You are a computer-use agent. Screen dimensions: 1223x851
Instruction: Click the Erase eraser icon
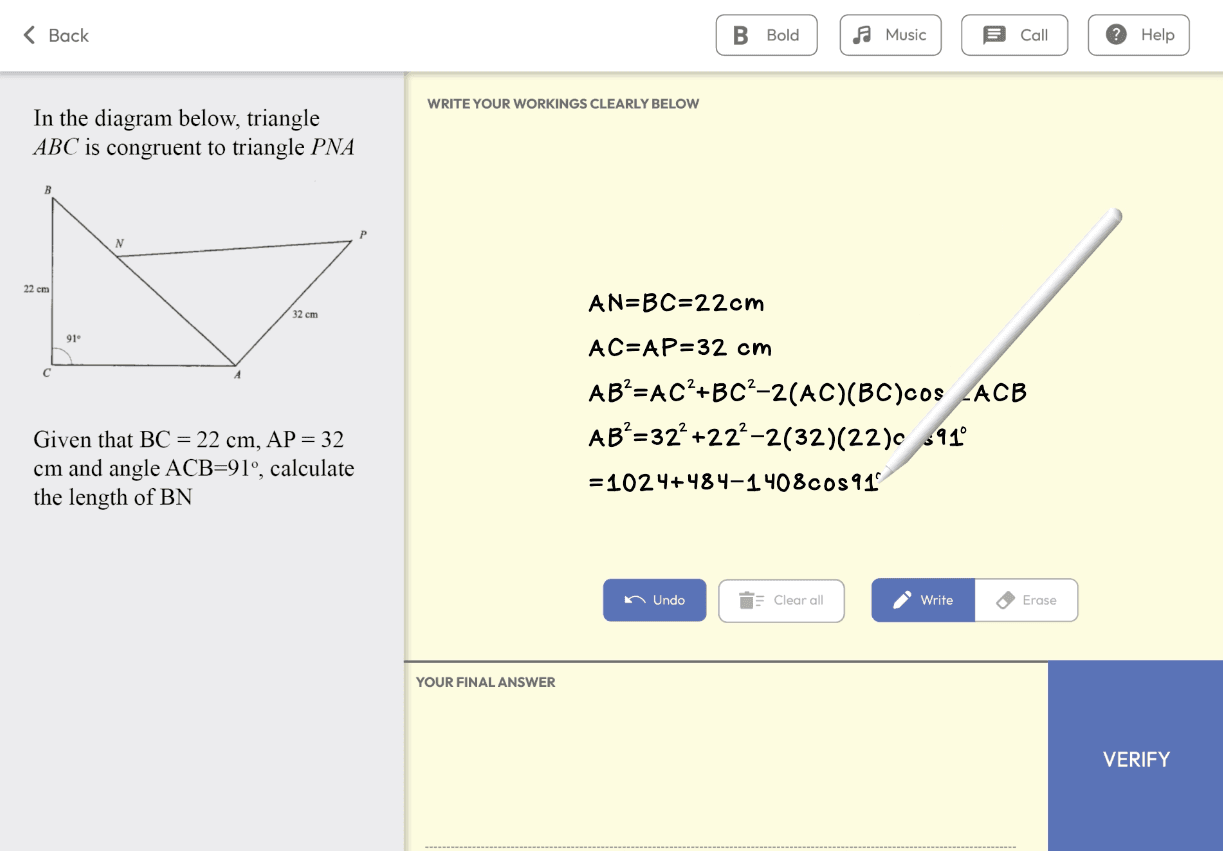tap(1006, 600)
